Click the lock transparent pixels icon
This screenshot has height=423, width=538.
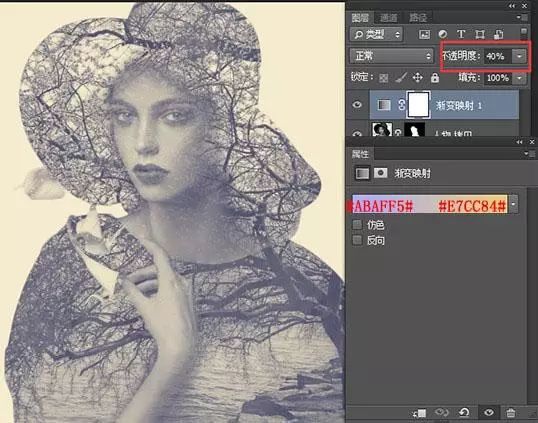[384, 78]
